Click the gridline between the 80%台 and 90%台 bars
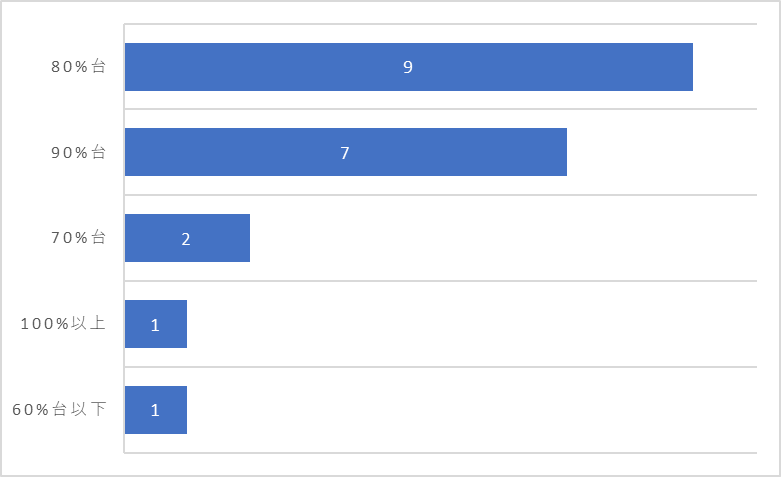 coord(440,109)
